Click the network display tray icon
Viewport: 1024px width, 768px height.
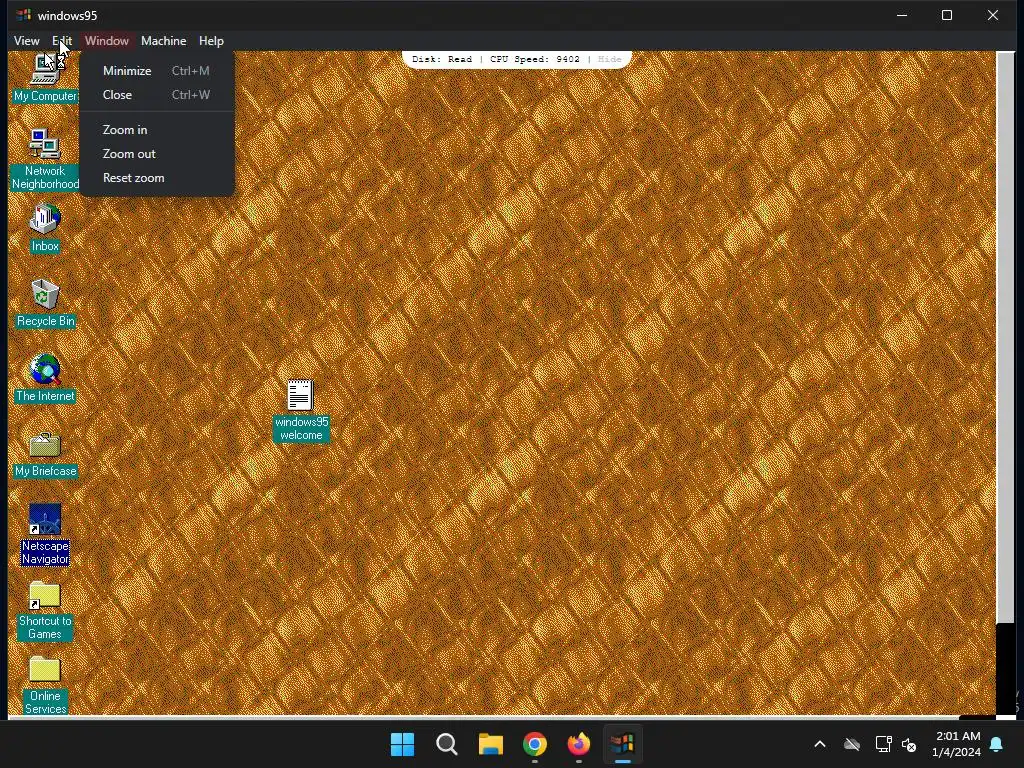[x=883, y=744]
